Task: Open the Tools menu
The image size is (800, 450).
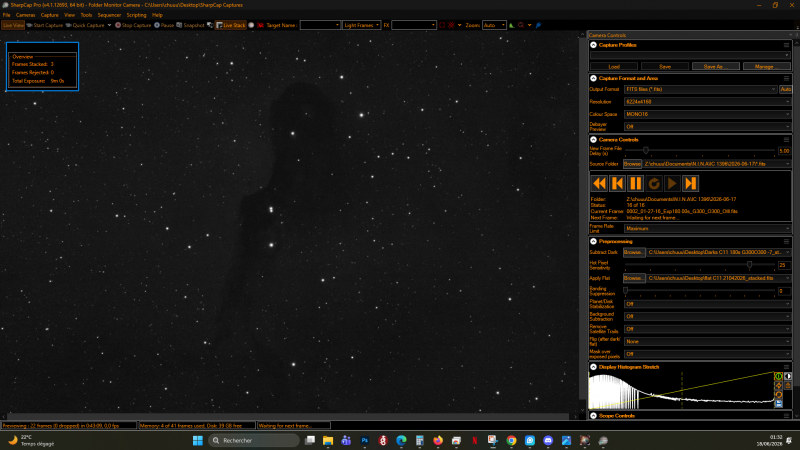Action: point(86,15)
